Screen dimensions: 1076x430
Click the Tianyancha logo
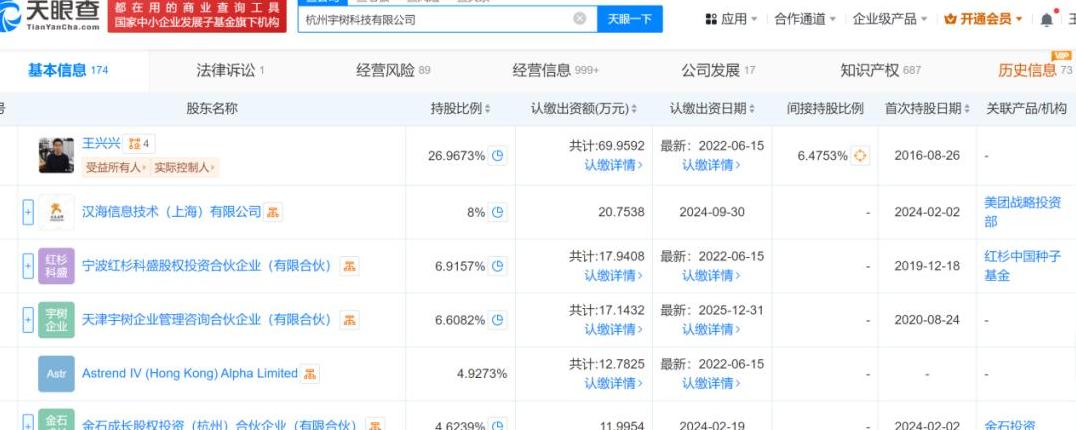tap(50, 14)
